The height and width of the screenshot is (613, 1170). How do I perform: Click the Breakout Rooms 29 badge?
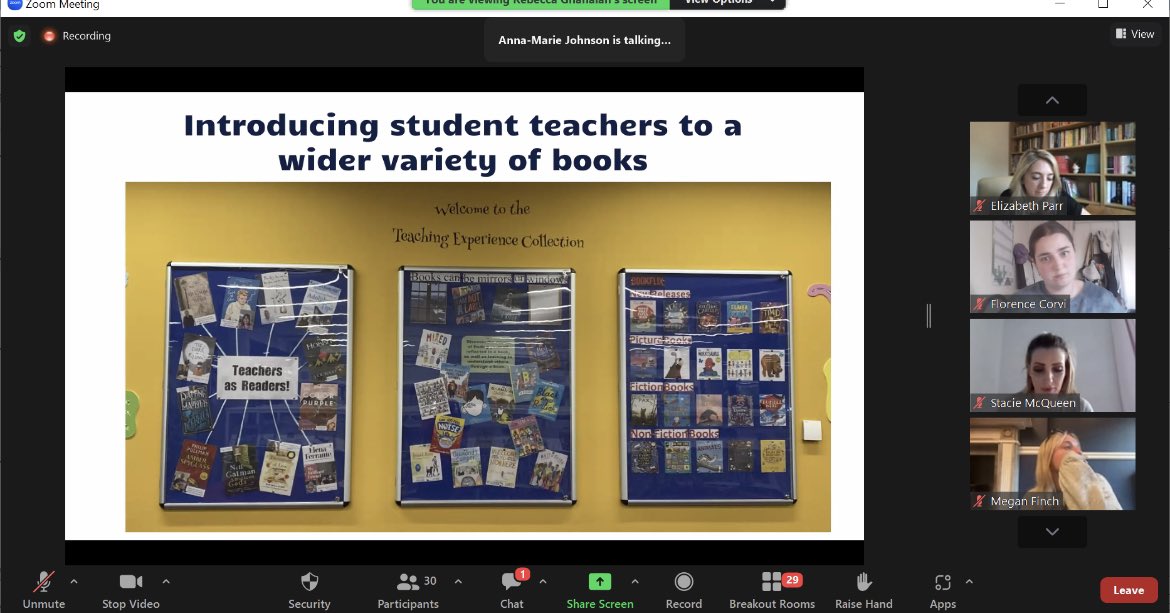(x=792, y=579)
